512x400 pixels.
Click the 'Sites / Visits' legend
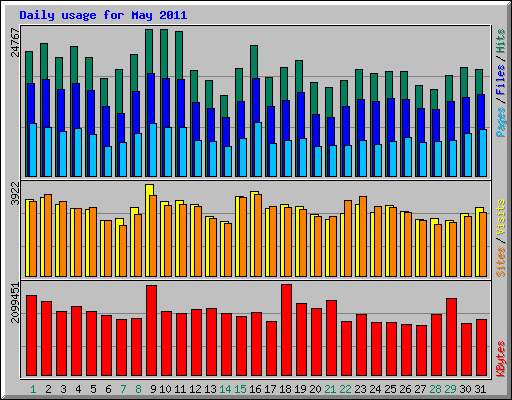500,238
